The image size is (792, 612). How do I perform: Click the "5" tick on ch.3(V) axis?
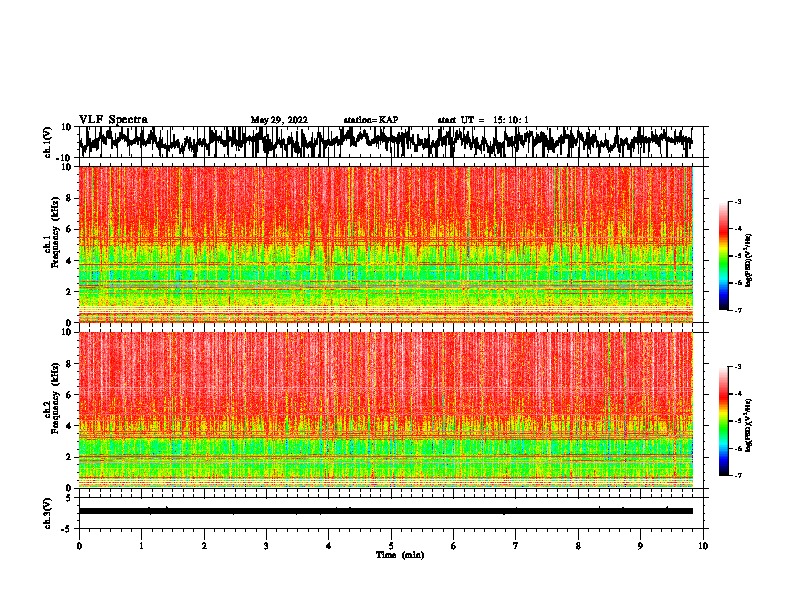tap(70, 498)
